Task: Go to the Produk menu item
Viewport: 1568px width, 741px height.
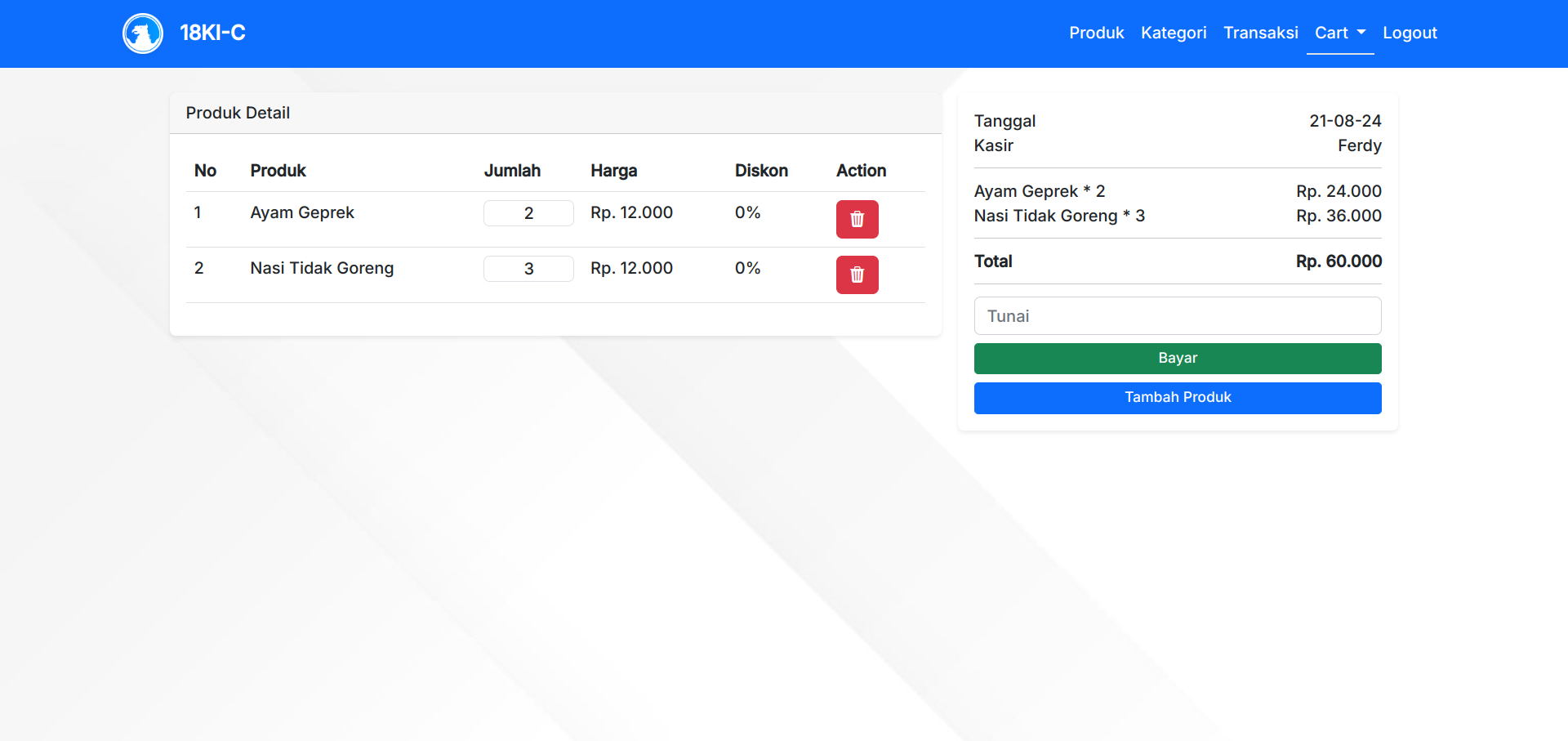Action: 1096,33
